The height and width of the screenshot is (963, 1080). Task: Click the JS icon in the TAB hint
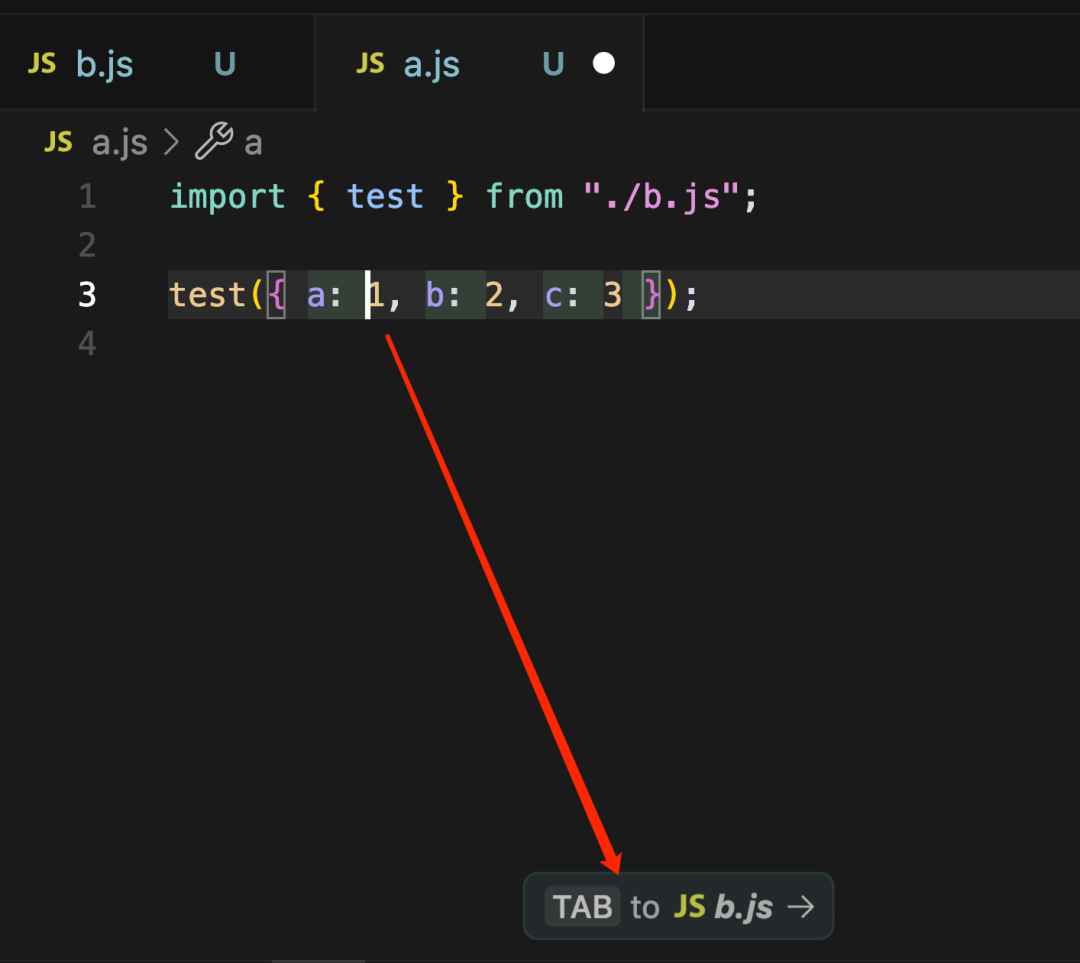(x=690, y=907)
